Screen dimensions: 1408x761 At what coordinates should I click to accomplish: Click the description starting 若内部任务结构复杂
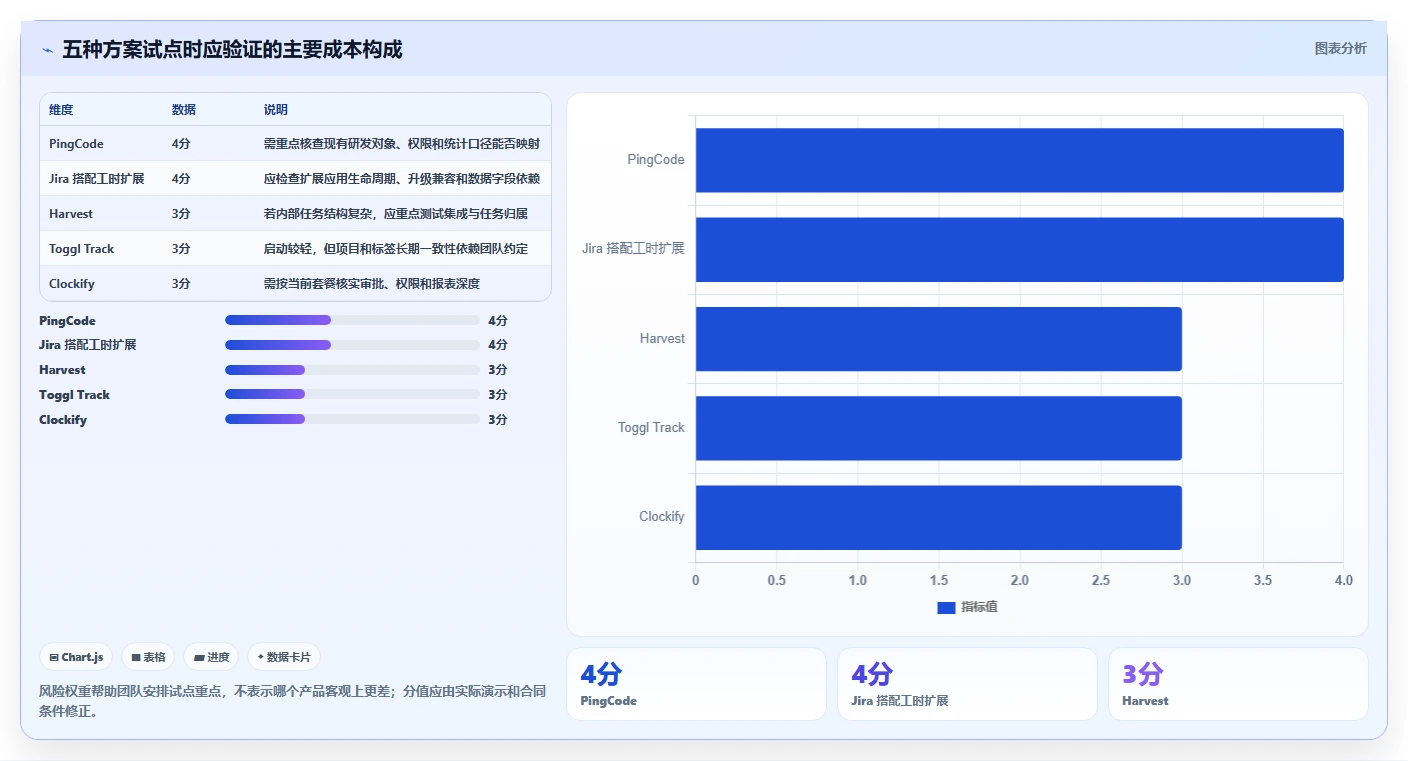396,214
